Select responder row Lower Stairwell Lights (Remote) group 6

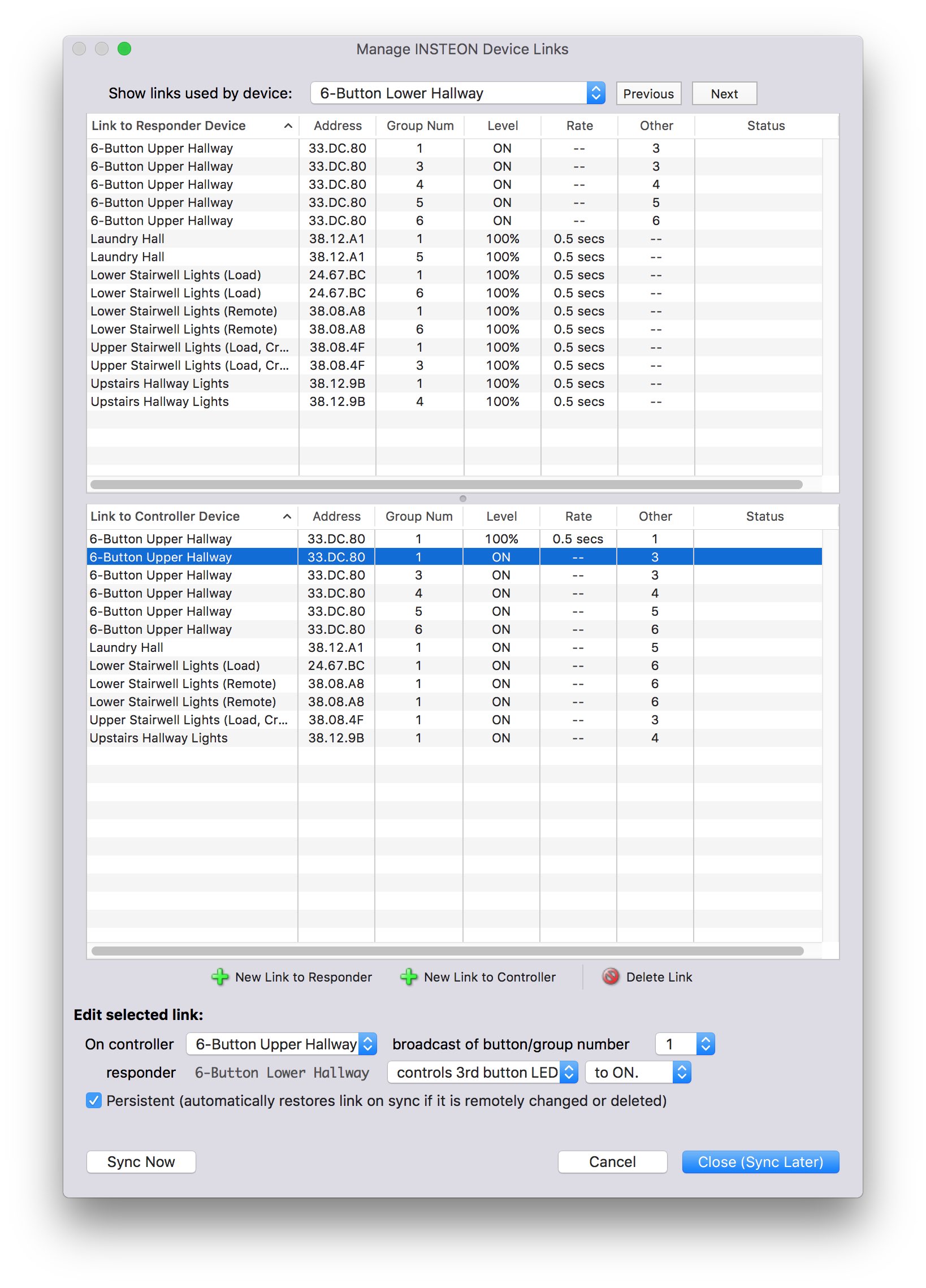coord(454,330)
